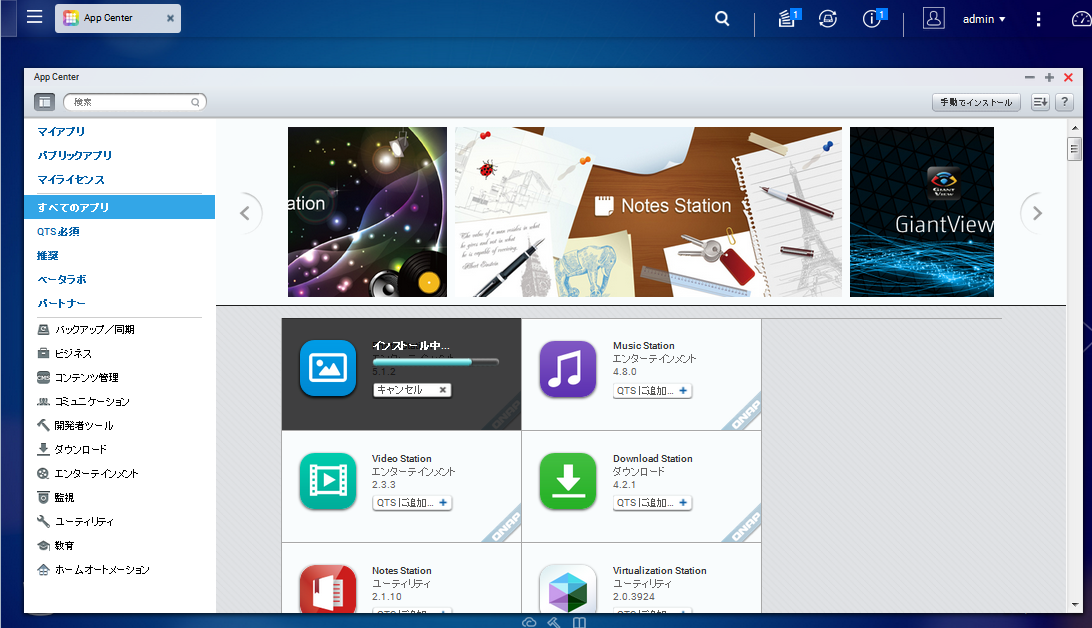This screenshot has height=628, width=1092.
Task: Open コミュニケーション category
Action: 84,402
